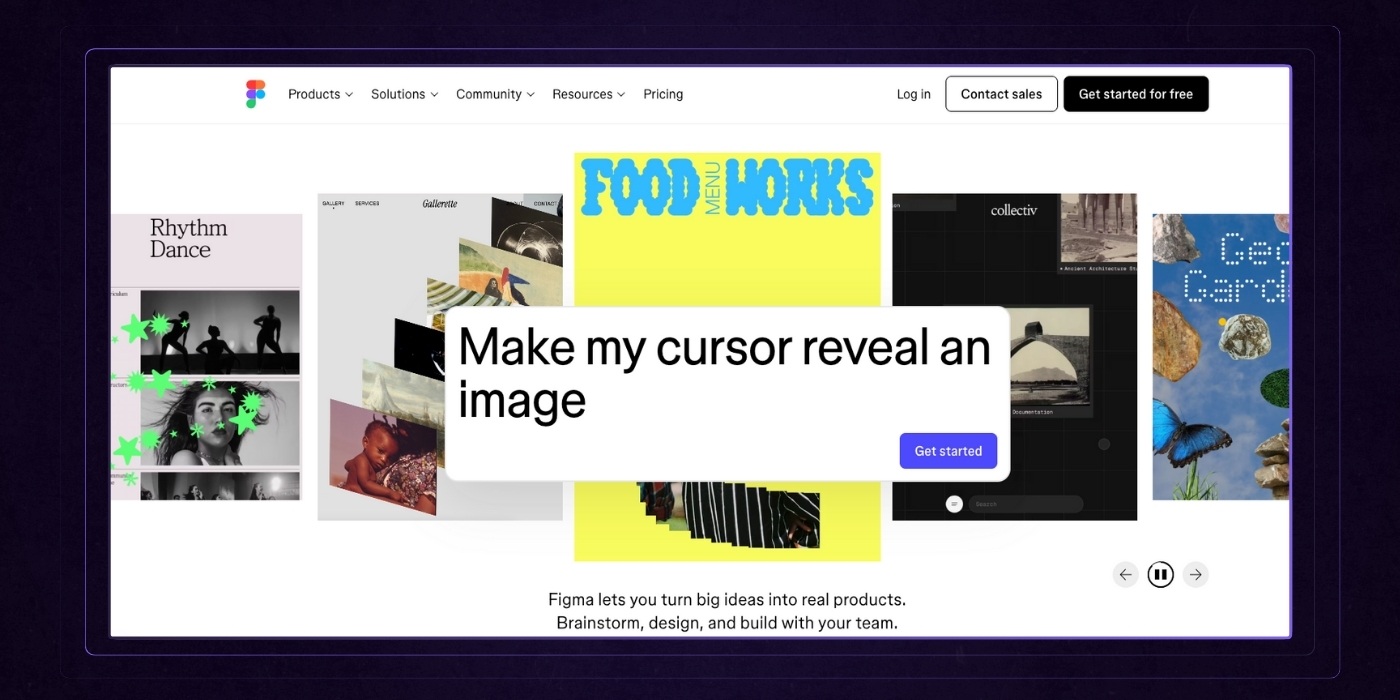Click Get started for free button

1135,94
